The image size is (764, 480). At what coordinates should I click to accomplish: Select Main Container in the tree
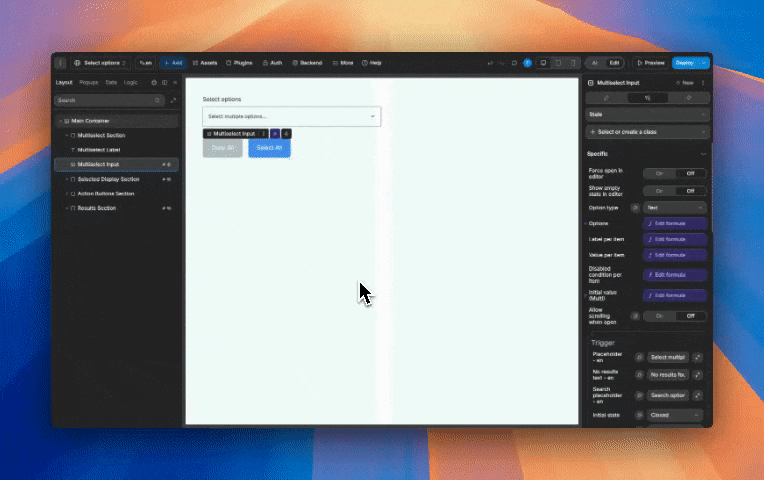(x=116, y=121)
